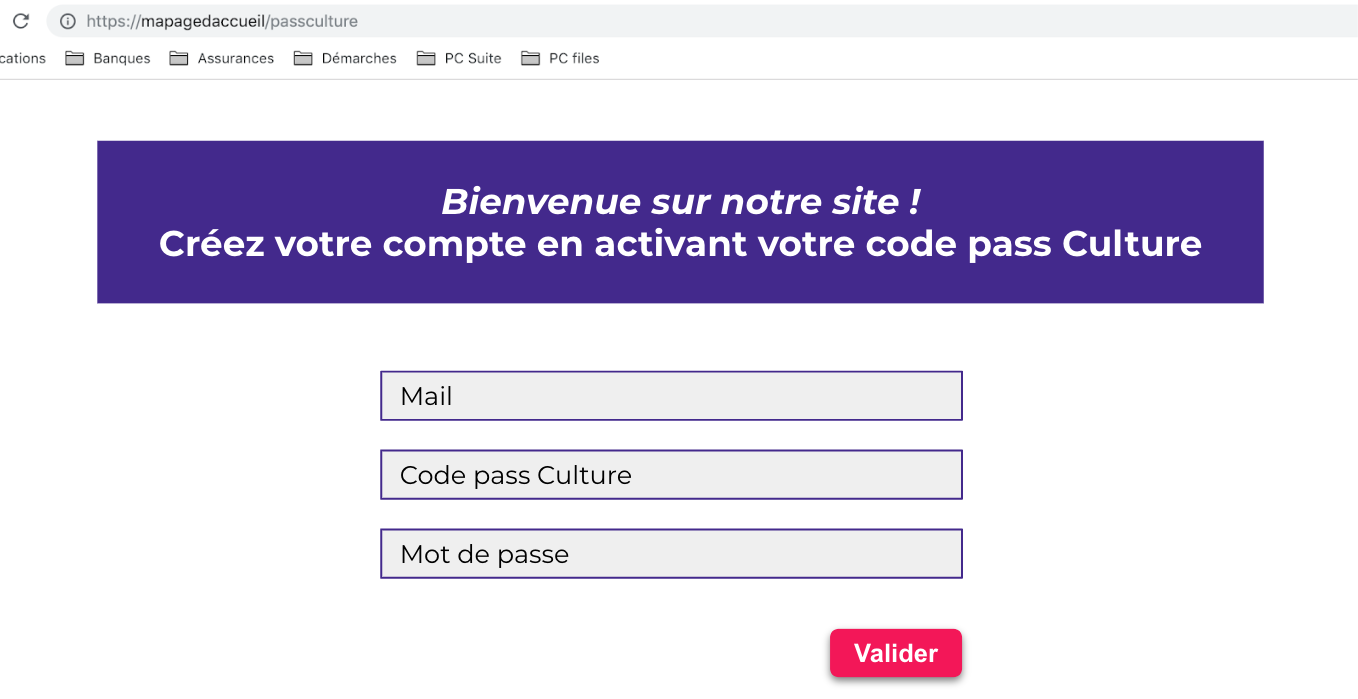Click the folder icon beside Assurances

pos(179,58)
